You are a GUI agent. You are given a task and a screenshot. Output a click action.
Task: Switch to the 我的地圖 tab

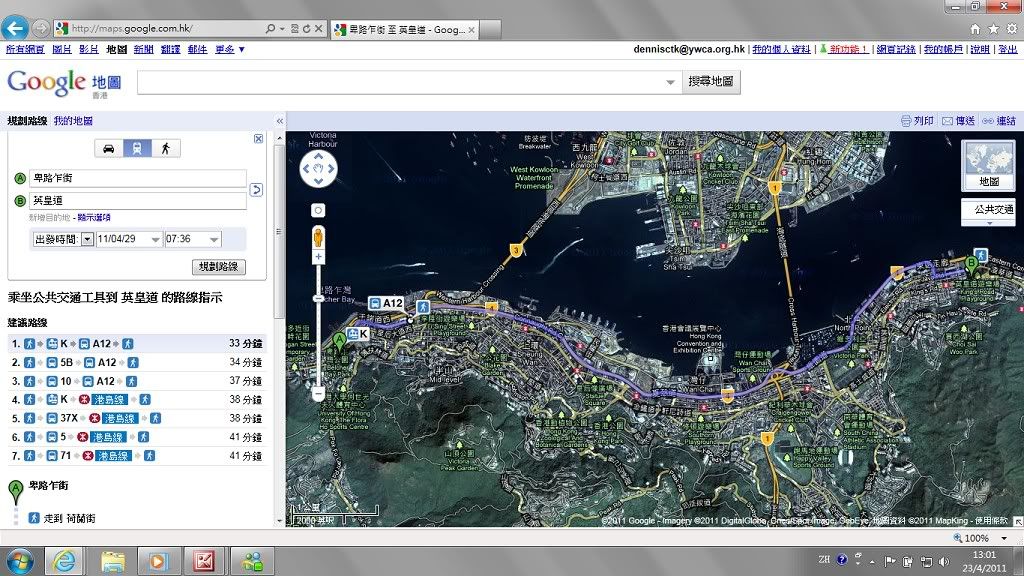pos(73,121)
